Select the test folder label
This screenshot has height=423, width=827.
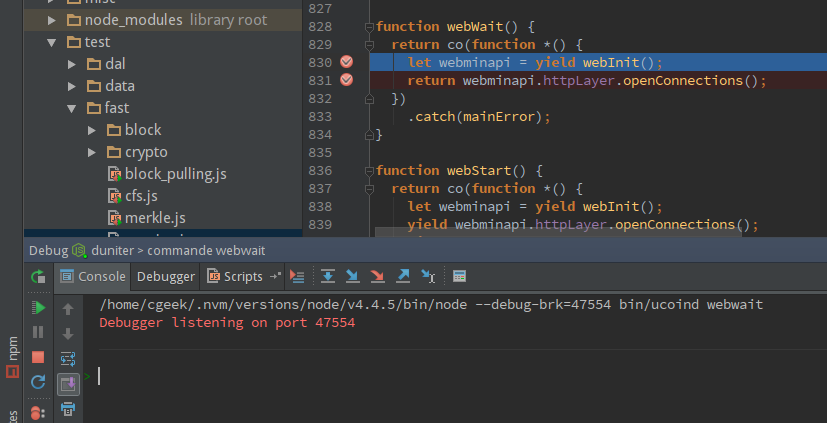coord(98,42)
